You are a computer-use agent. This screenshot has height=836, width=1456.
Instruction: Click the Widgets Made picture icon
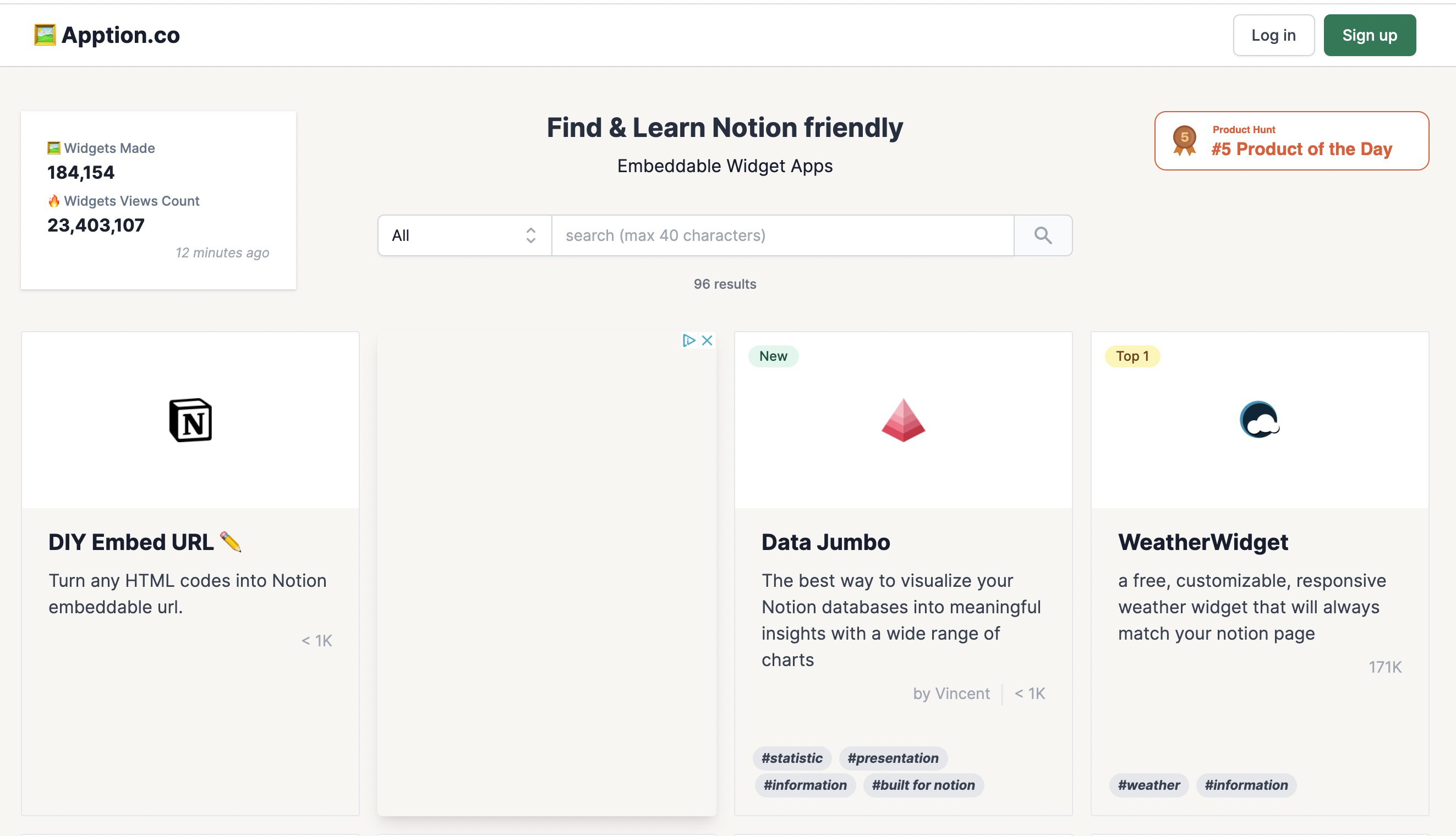pyautogui.click(x=53, y=148)
